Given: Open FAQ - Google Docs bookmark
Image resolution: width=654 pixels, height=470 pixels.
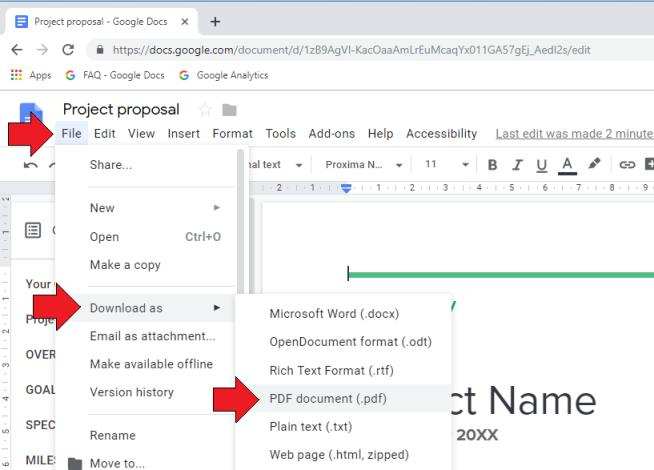Looking at the screenshot, I should [116, 75].
